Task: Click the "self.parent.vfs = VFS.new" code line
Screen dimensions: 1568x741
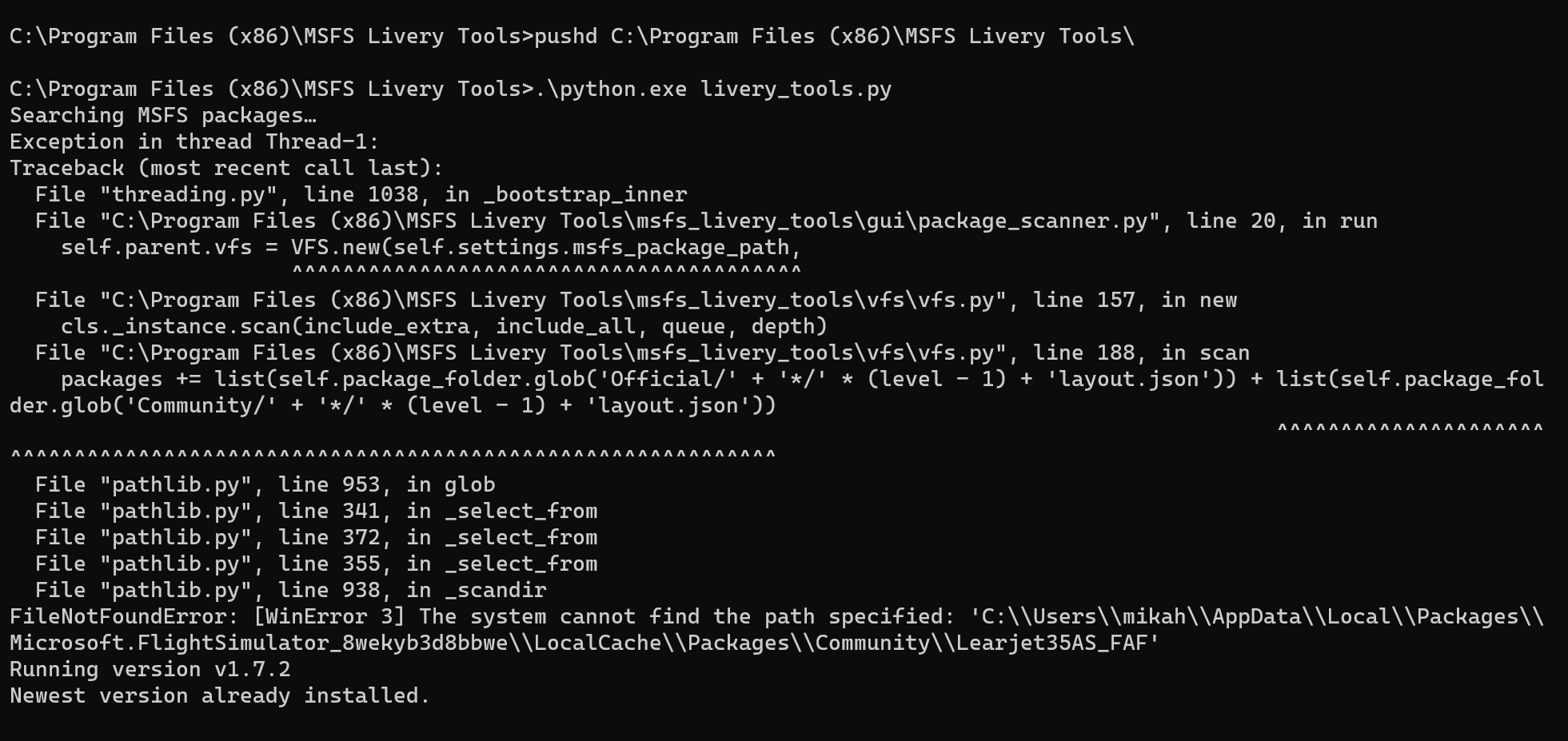Action: click(x=431, y=247)
